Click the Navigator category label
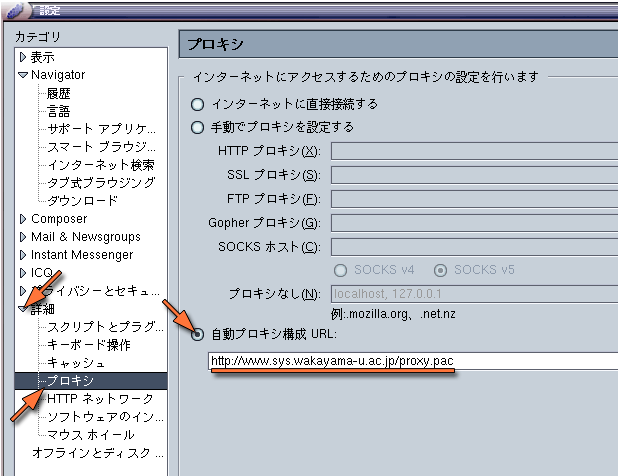 click(x=58, y=74)
